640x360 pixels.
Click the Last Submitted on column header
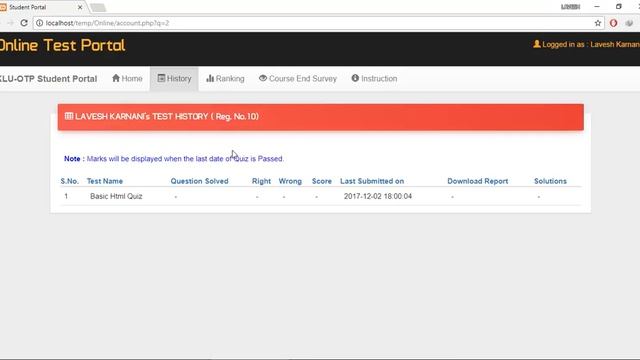pyautogui.click(x=372, y=181)
